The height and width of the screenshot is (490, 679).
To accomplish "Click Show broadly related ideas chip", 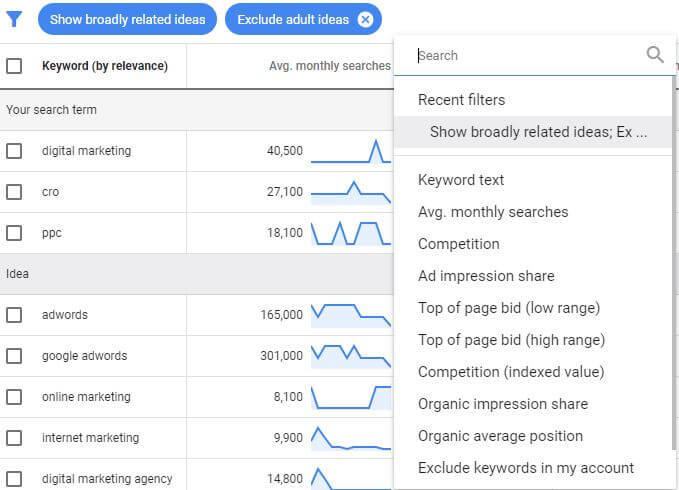I will [x=127, y=19].
